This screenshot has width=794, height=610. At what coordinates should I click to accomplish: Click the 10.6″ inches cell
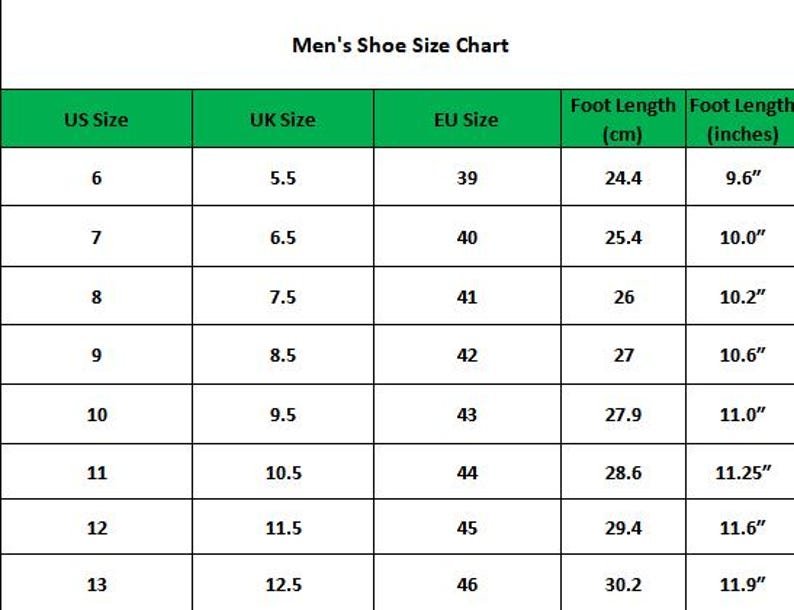tap(742, 355)
